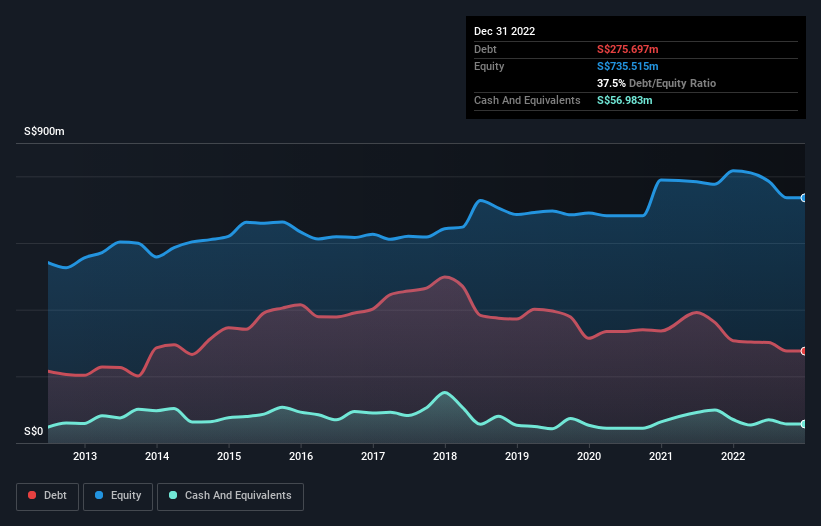Select the 2015 x-axis label
The height and width of the screenshot is (526, 821).
click(229, 456)
